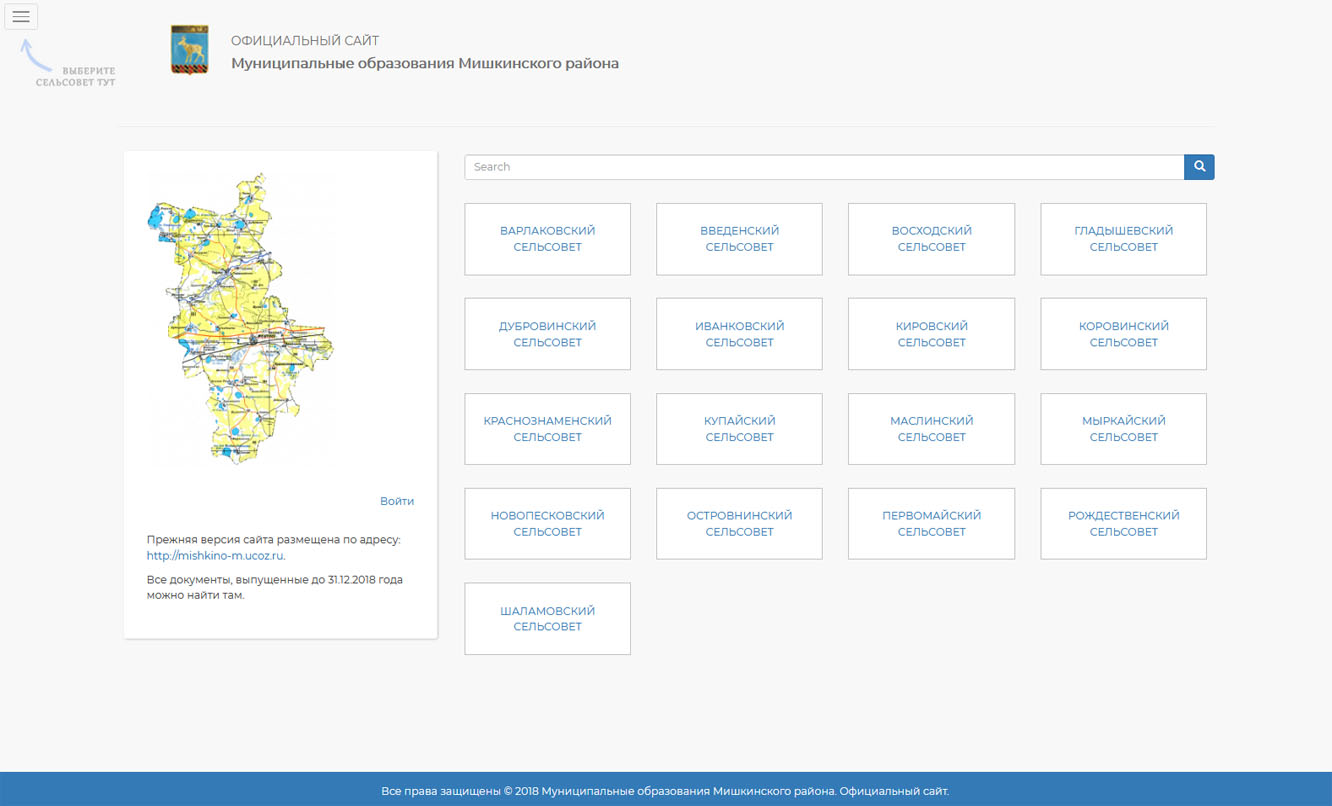Image resolution: width=1332 pixels, height=806 pixels.
Task: Open the hamburger menu to choose a selsovet
Action: tap(21, 17)
